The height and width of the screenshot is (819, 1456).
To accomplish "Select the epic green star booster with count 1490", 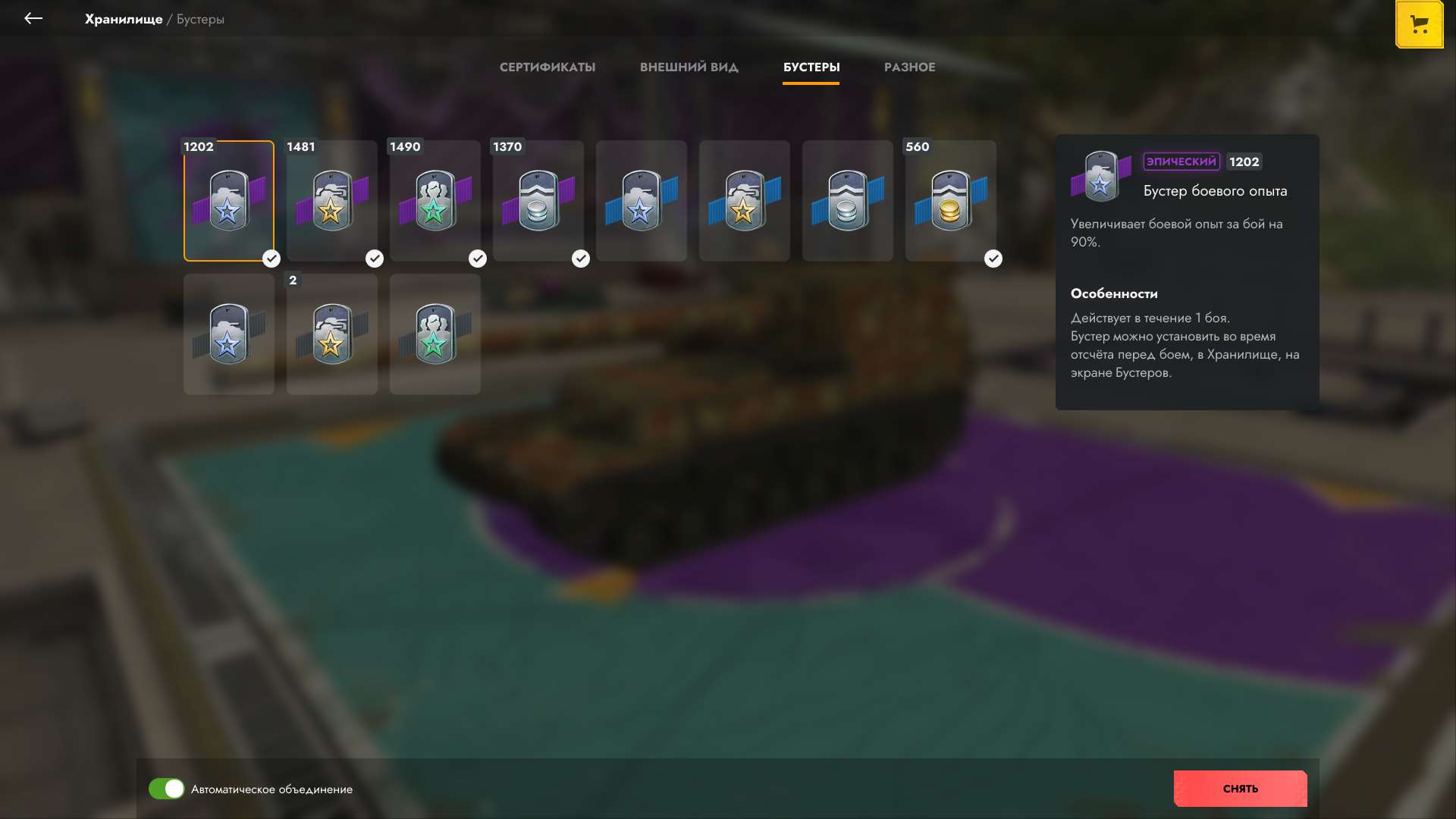I will coord(435,201).
